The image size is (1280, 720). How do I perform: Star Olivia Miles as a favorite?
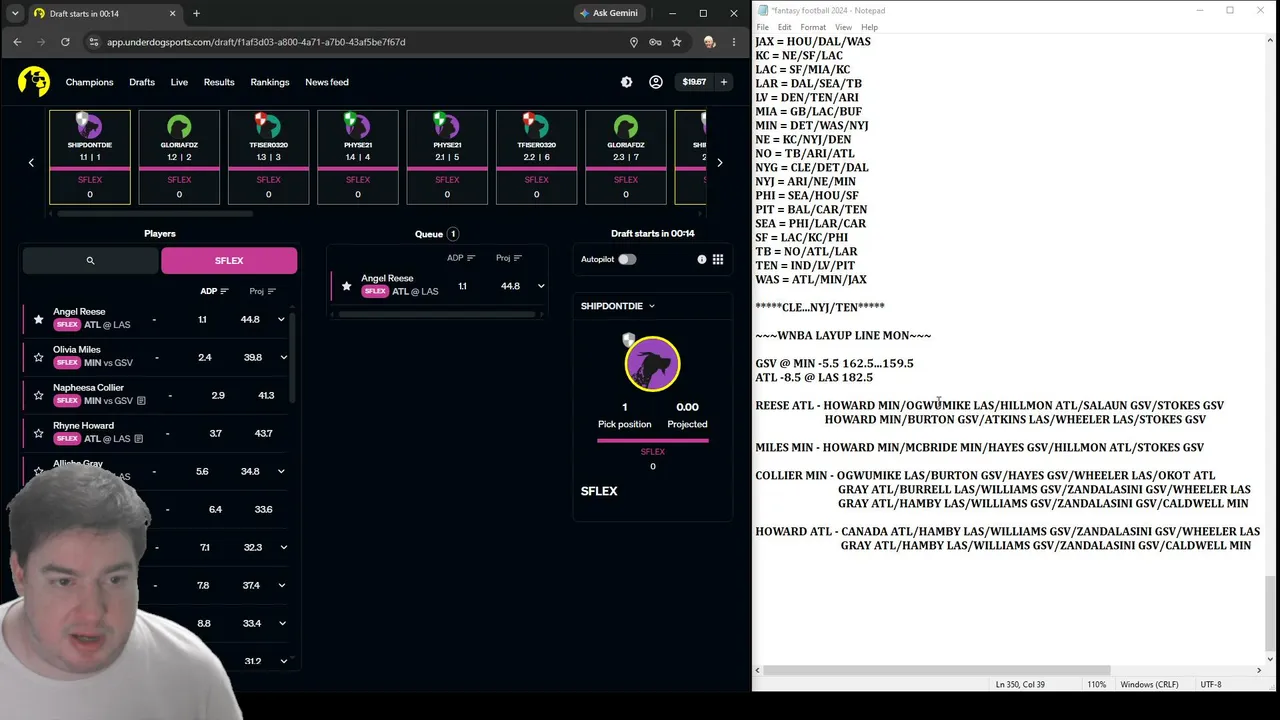click(x=39, y=357)
